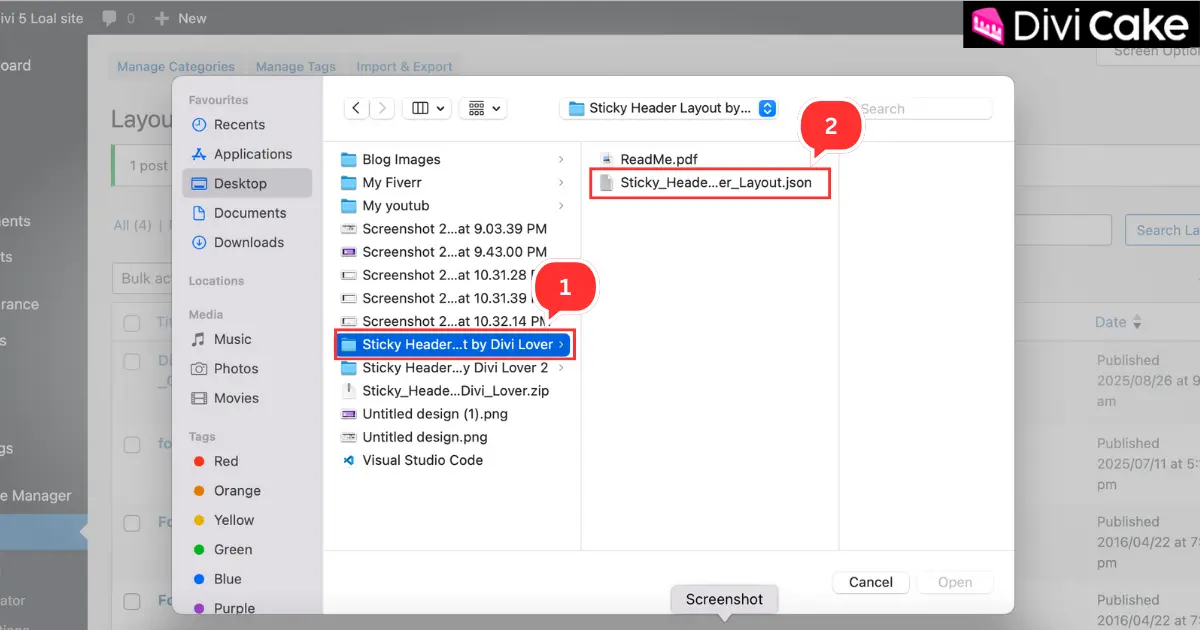Click comments bubble icon in admin bar
The image size is (1200, 630).
pyautogui.click(x=109, y=18)
